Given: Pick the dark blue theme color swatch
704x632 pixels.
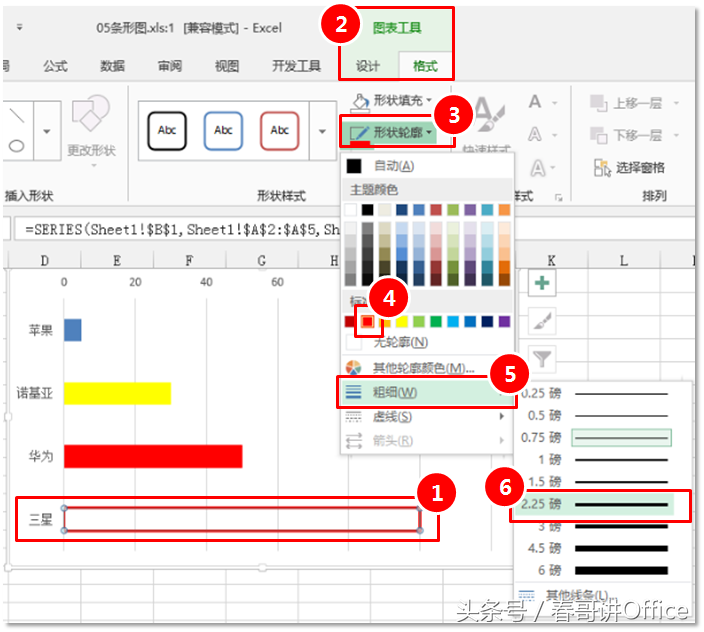Looking at the screenshot, I should pyautogui.click(x=401, y=210).
